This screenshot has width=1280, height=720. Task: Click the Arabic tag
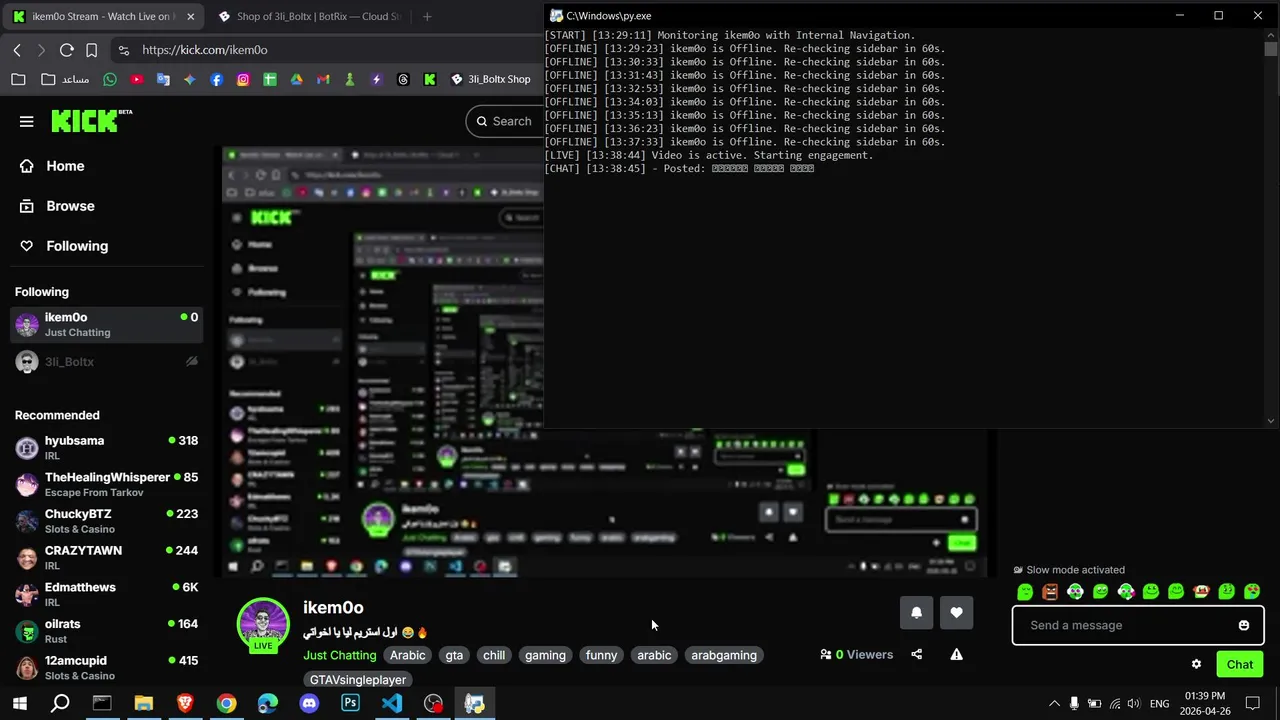click(407, 655)
